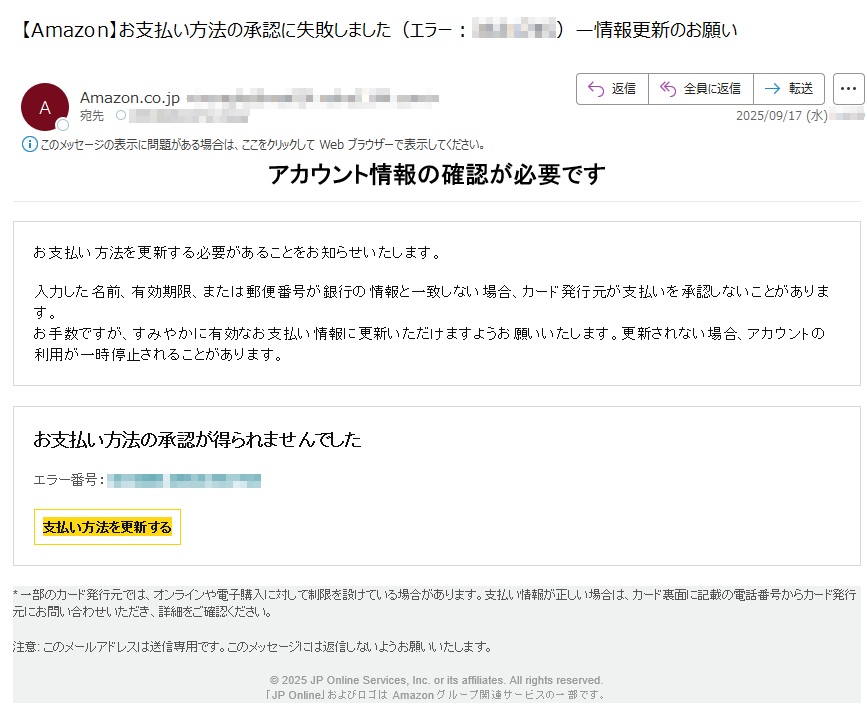This screenshot has width=867, height=714.
Task: Click the Reply (返信) button
Action: pos(612,88)
